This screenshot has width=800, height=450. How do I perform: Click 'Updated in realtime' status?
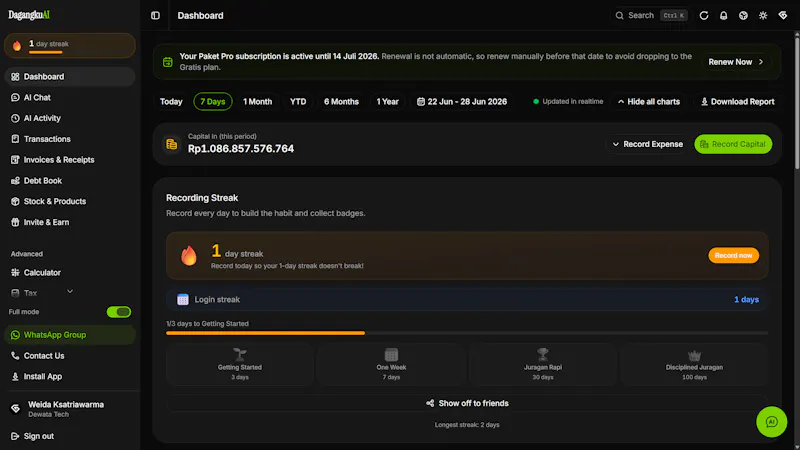point(568,102)
